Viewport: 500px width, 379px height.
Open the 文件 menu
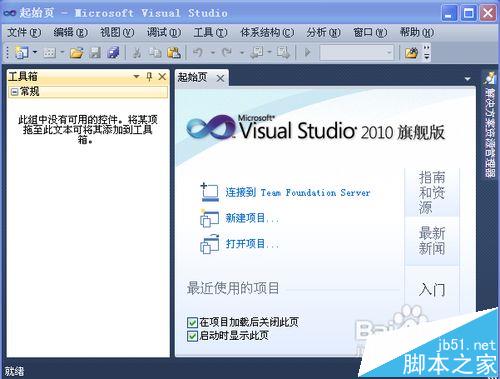tap(24, 32)
